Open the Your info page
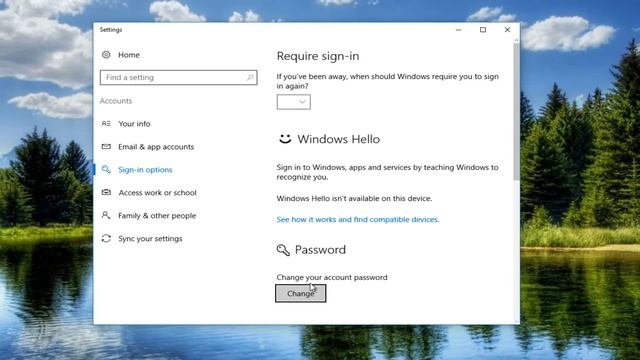 click(x=134, y=124)
